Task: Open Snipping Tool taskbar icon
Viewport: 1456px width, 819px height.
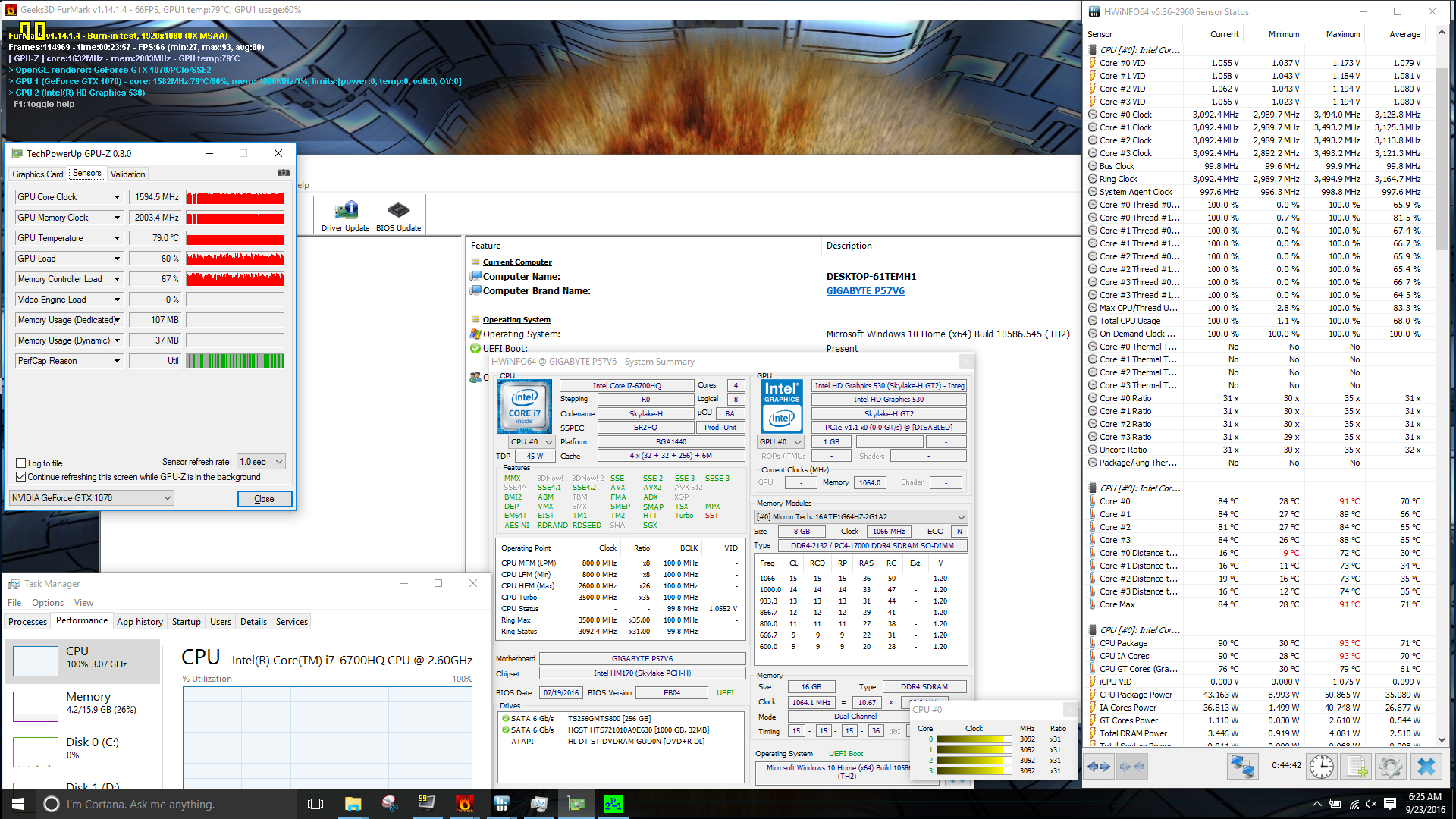Action: (x=390, y=804)
